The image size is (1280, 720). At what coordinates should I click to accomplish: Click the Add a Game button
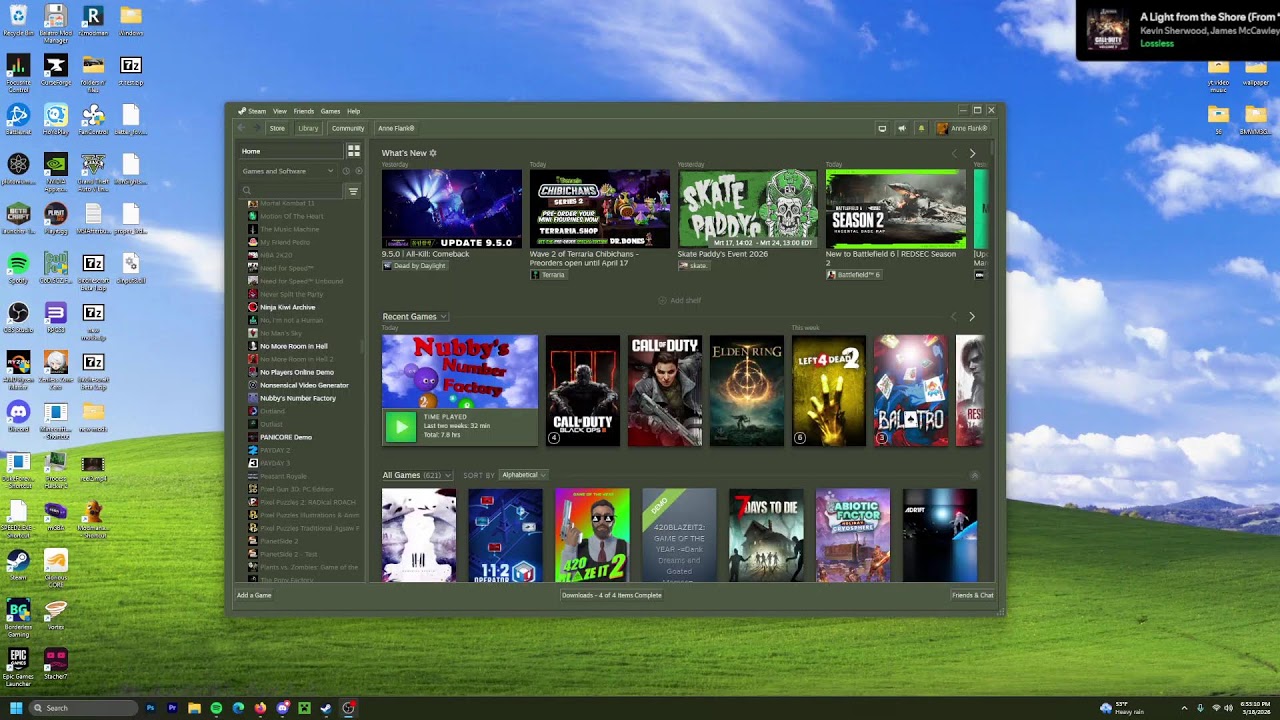254,595
